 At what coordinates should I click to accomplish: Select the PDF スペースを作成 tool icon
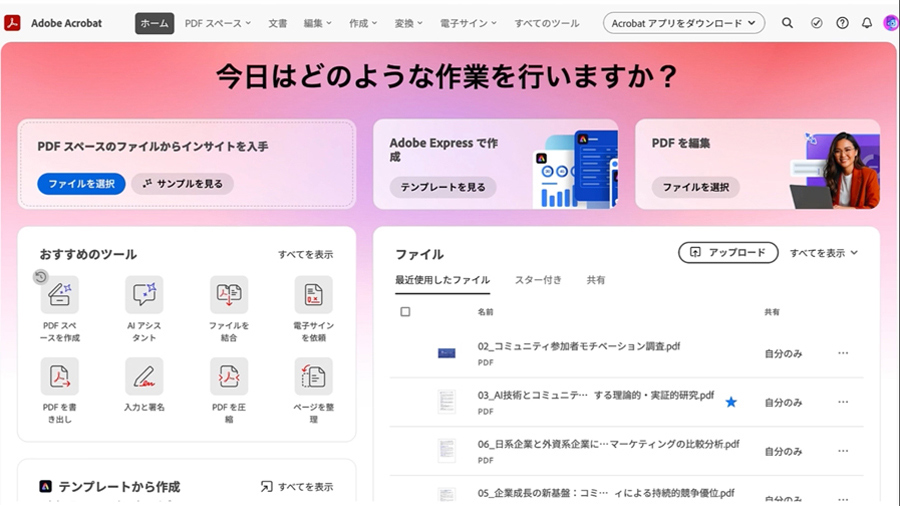pyautogui.click(x=60, y=294)
